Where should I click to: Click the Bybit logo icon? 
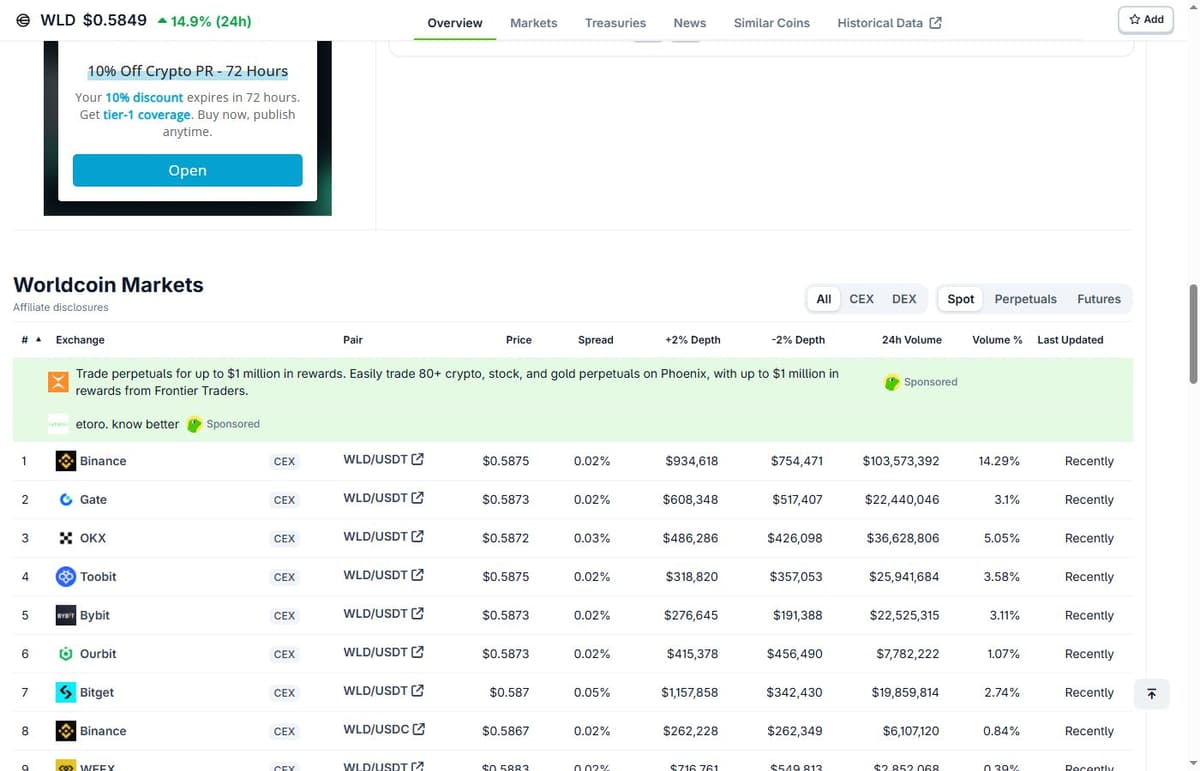(66, 615)
